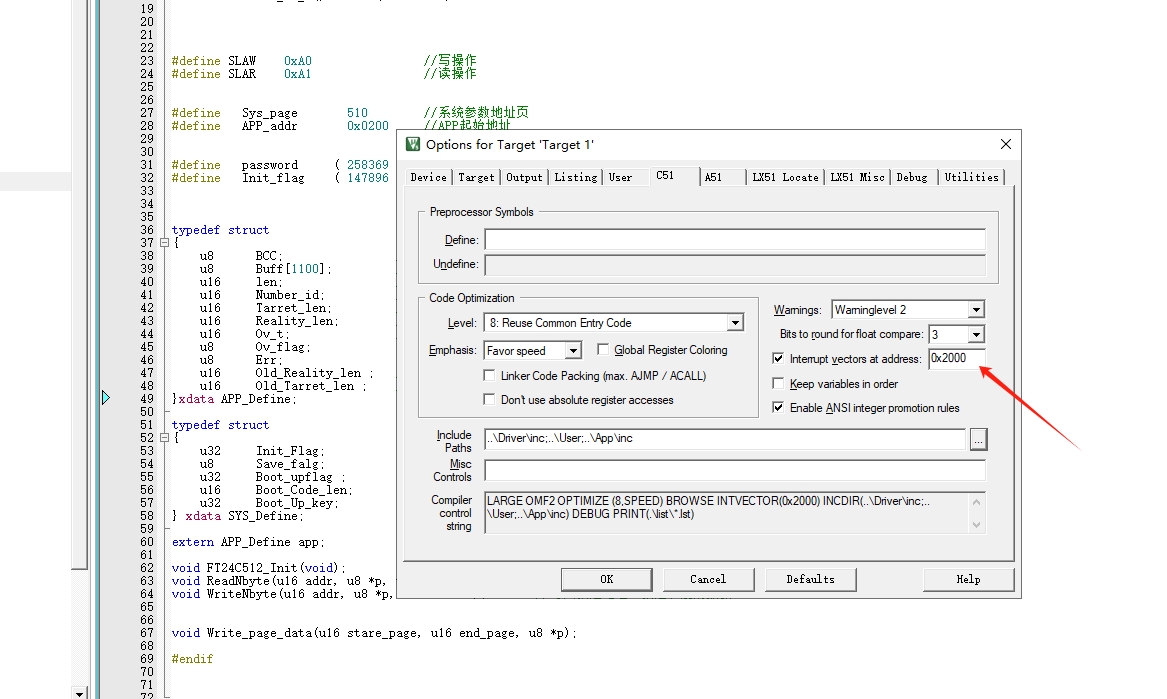The width and height of the screenshot is (1167, 699).
Task: Collapse the SYS_Define struct at line 52
Action: [164, 438]
